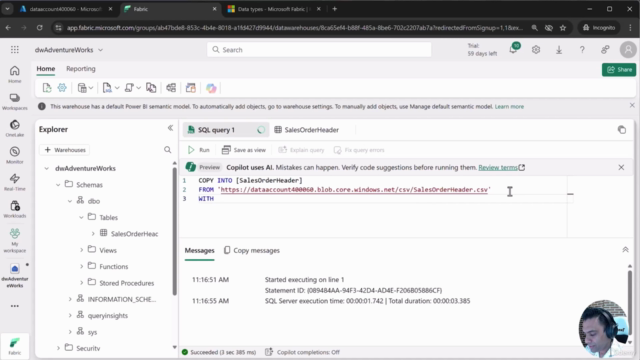The image size is (640, 360).
Task: Collapse the results pane with double chevron
Action: point(625,249)
